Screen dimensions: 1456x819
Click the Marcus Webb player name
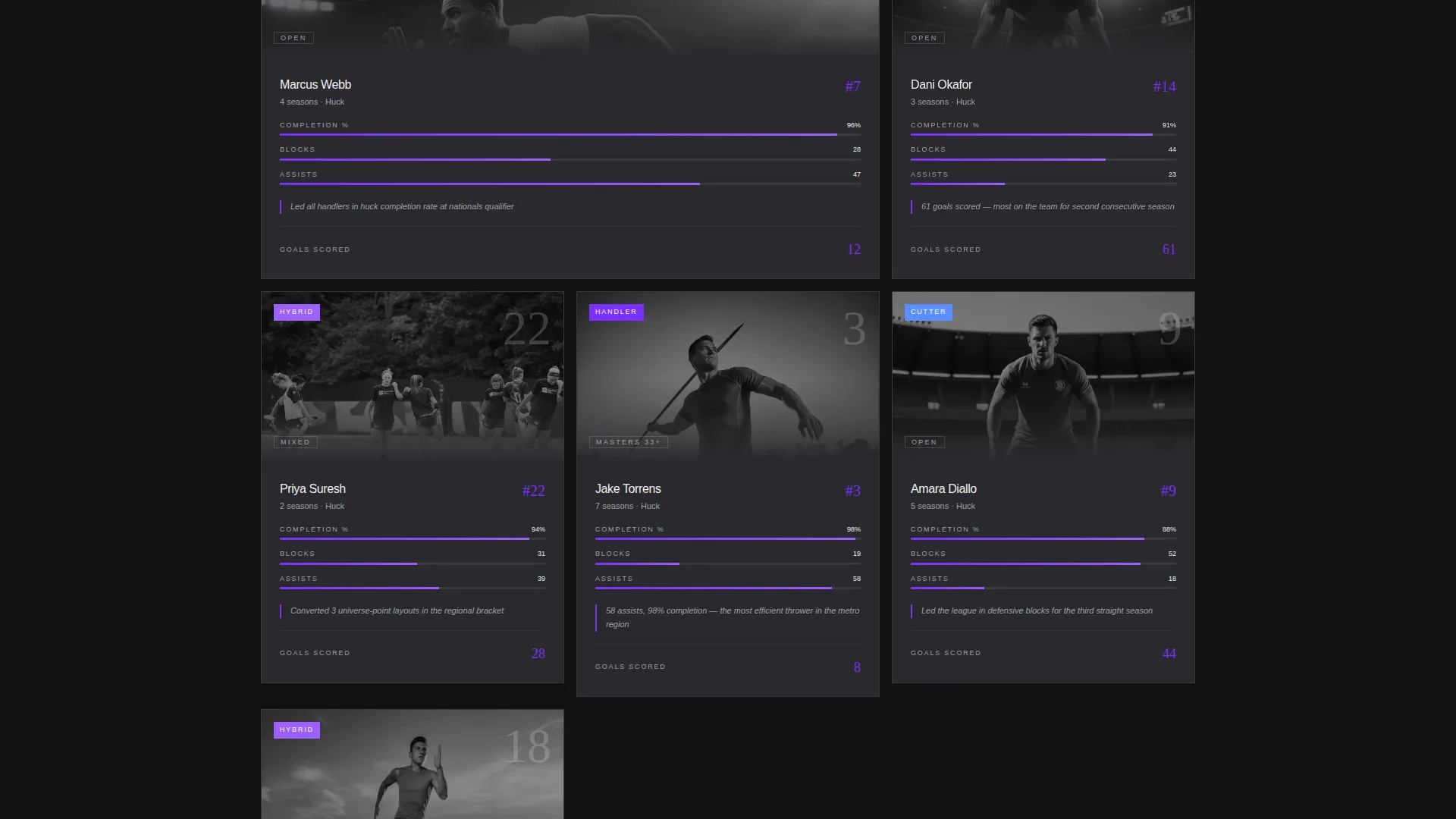coord(315,85)
